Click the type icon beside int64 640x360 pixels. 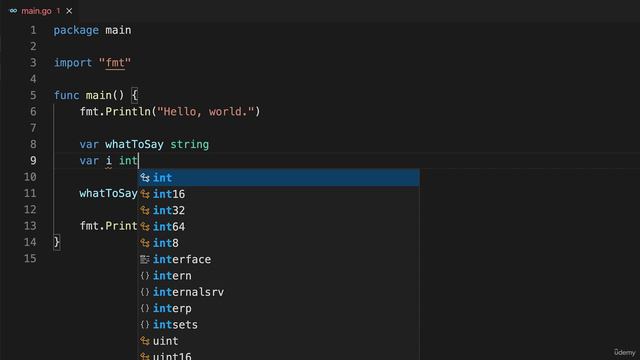[145, 227]
